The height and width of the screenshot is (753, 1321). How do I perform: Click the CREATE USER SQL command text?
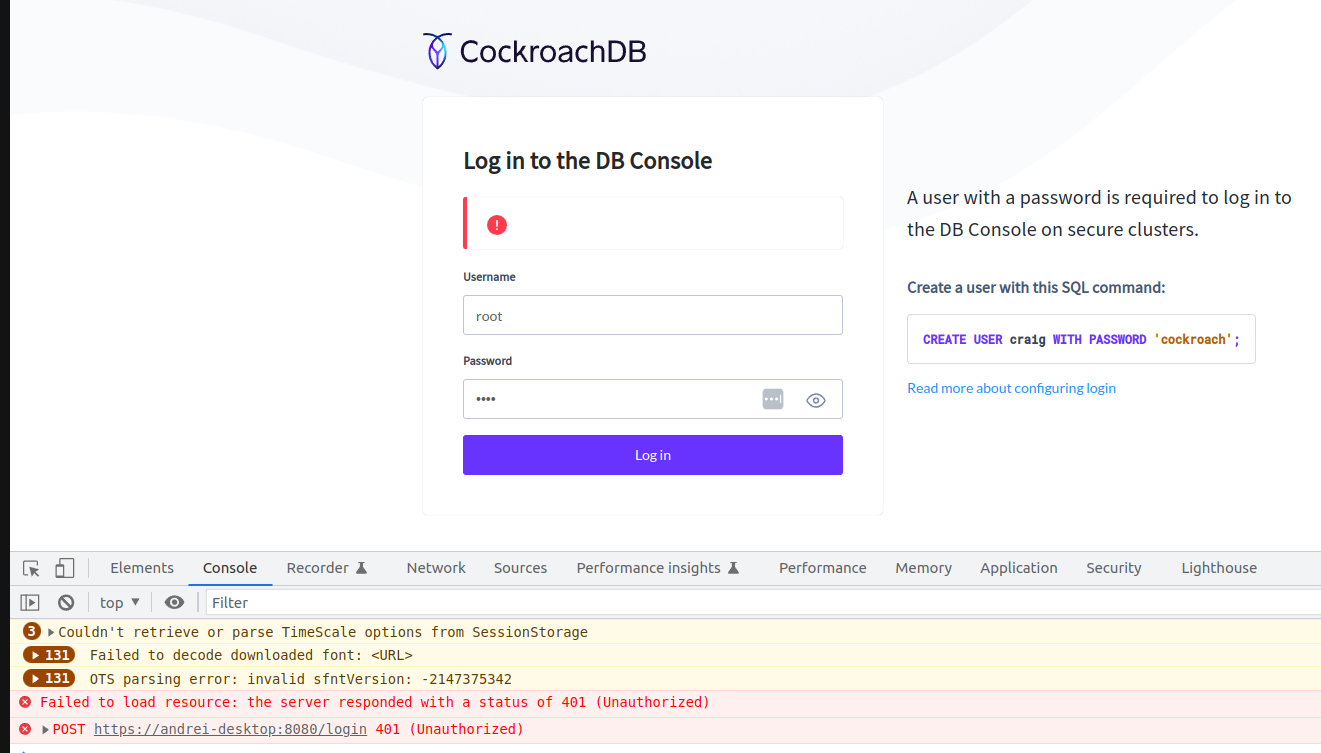1081,339
